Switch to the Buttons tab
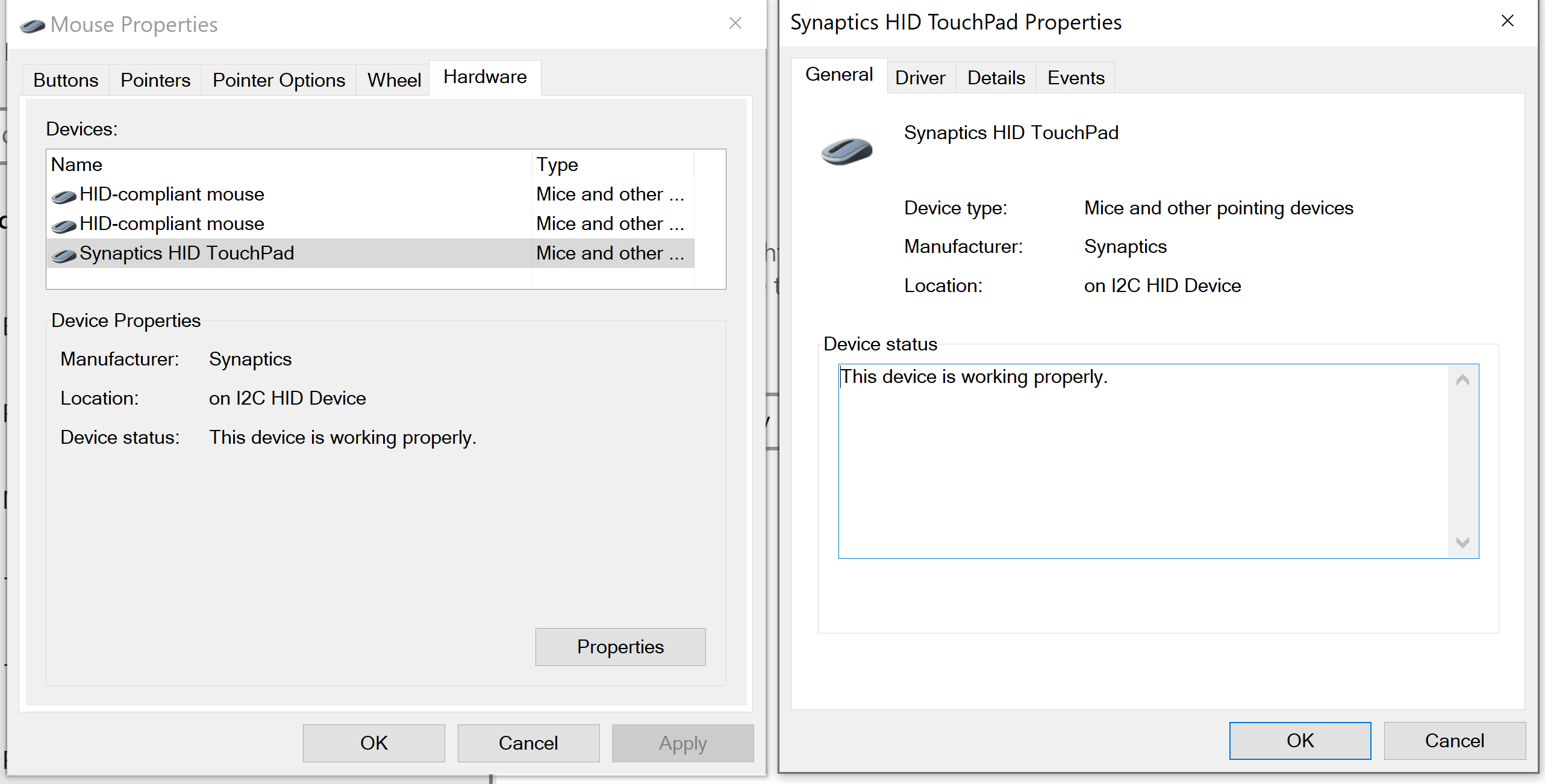The image size is (1545, 784). [x=65, y=79]
